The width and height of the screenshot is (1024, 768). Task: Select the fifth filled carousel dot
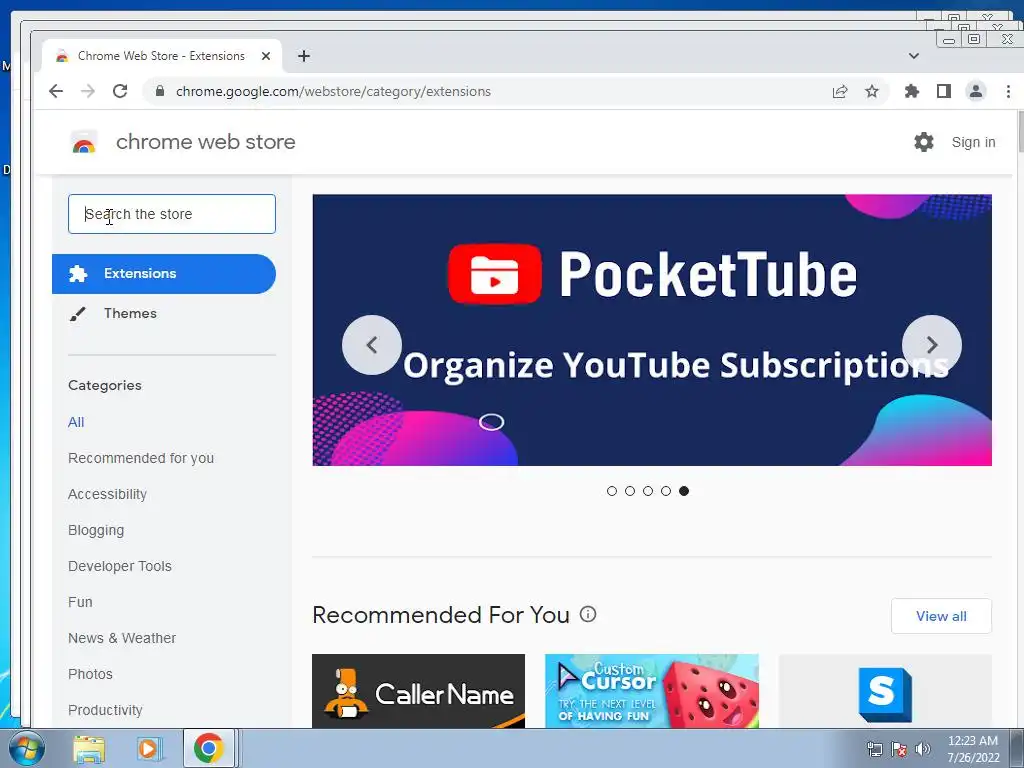[x=684, y=491]
